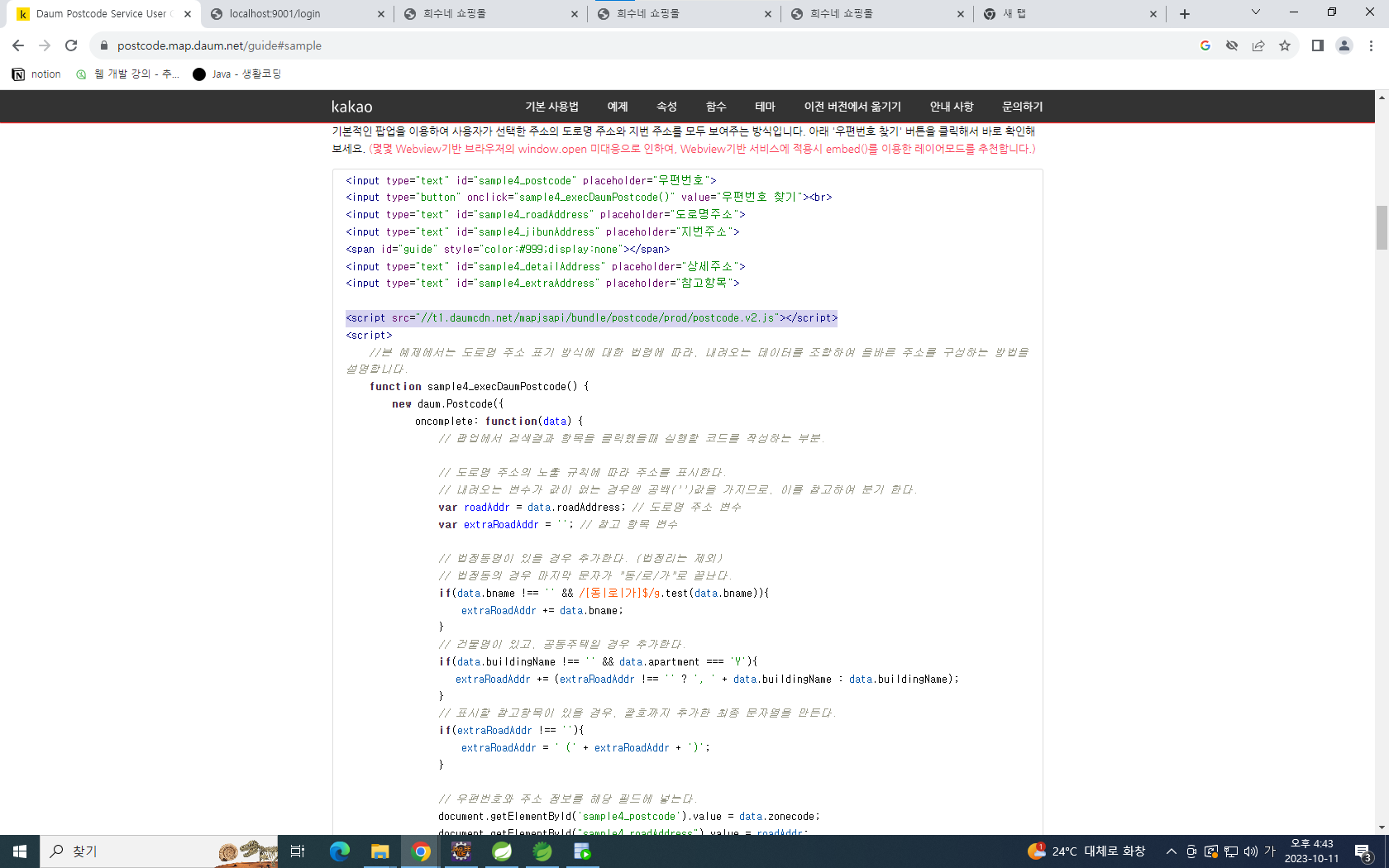Open 이전 버전에서 옮기기 menu
Viewport: 1389px width, 868px height.
pos(852,107)
